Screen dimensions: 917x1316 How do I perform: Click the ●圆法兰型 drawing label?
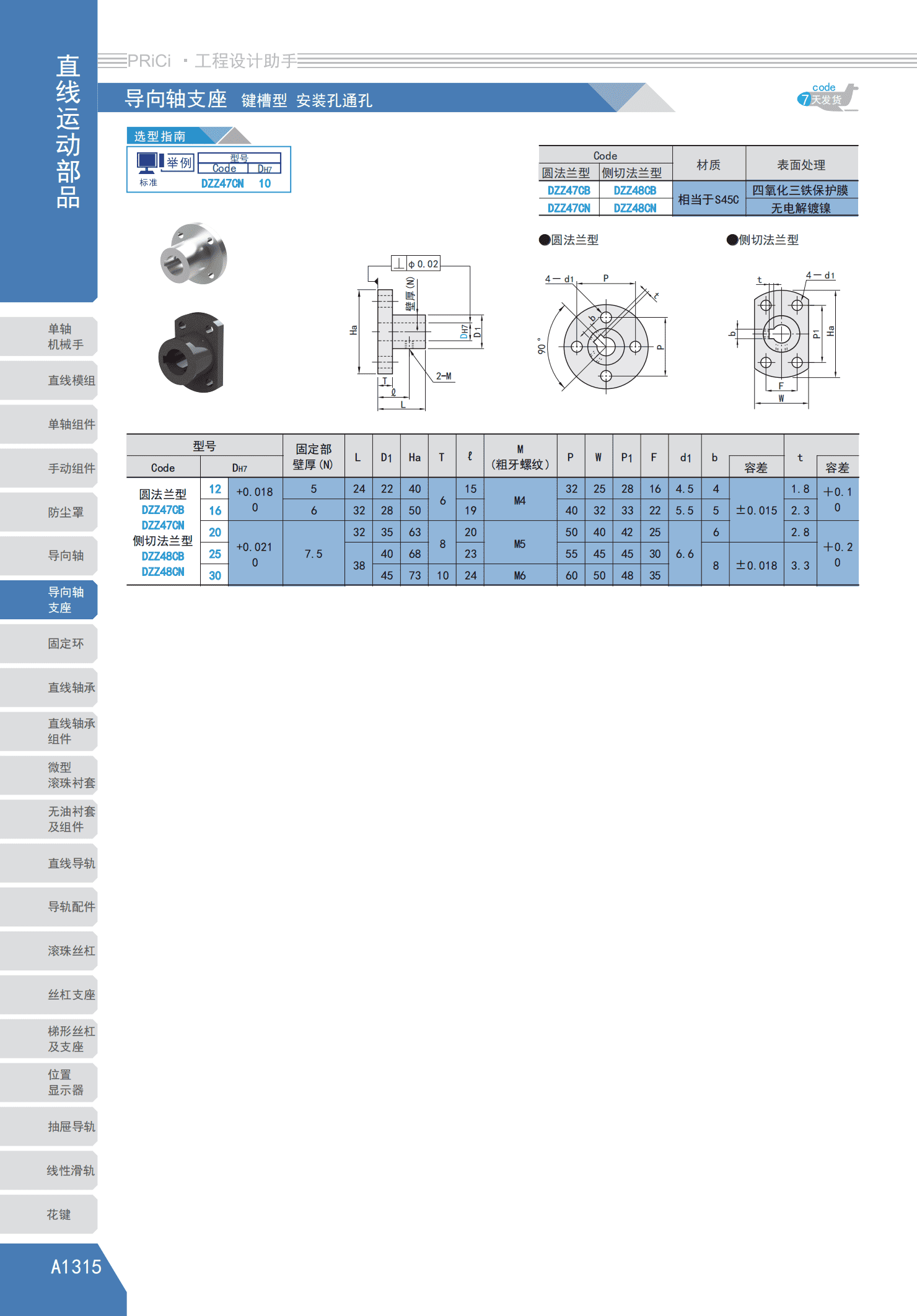[x=569, y=240]
